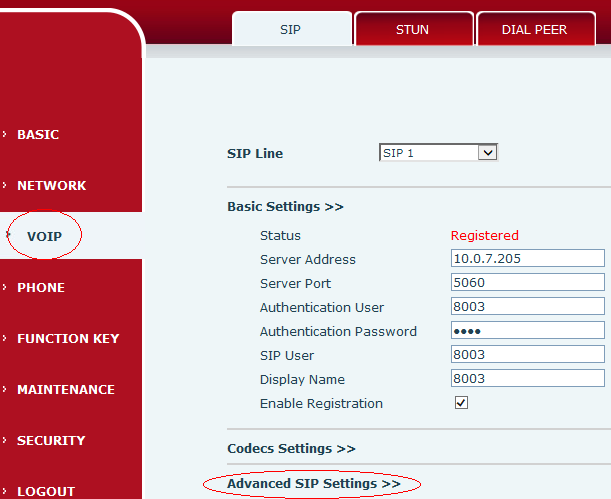The height and width of the screenshot is (499, 611).
Task: Click the SIP Line label
Action: (255, 153)
